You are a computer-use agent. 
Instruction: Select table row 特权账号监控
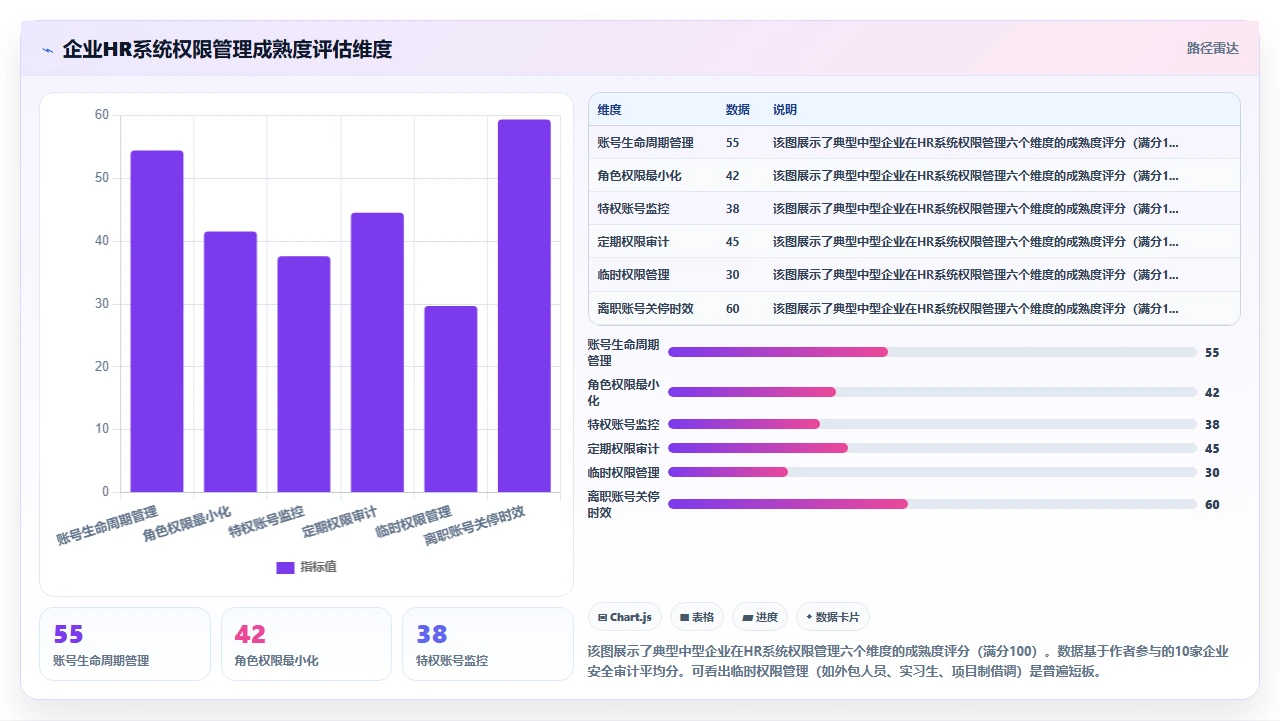click(x=914, y=209)
